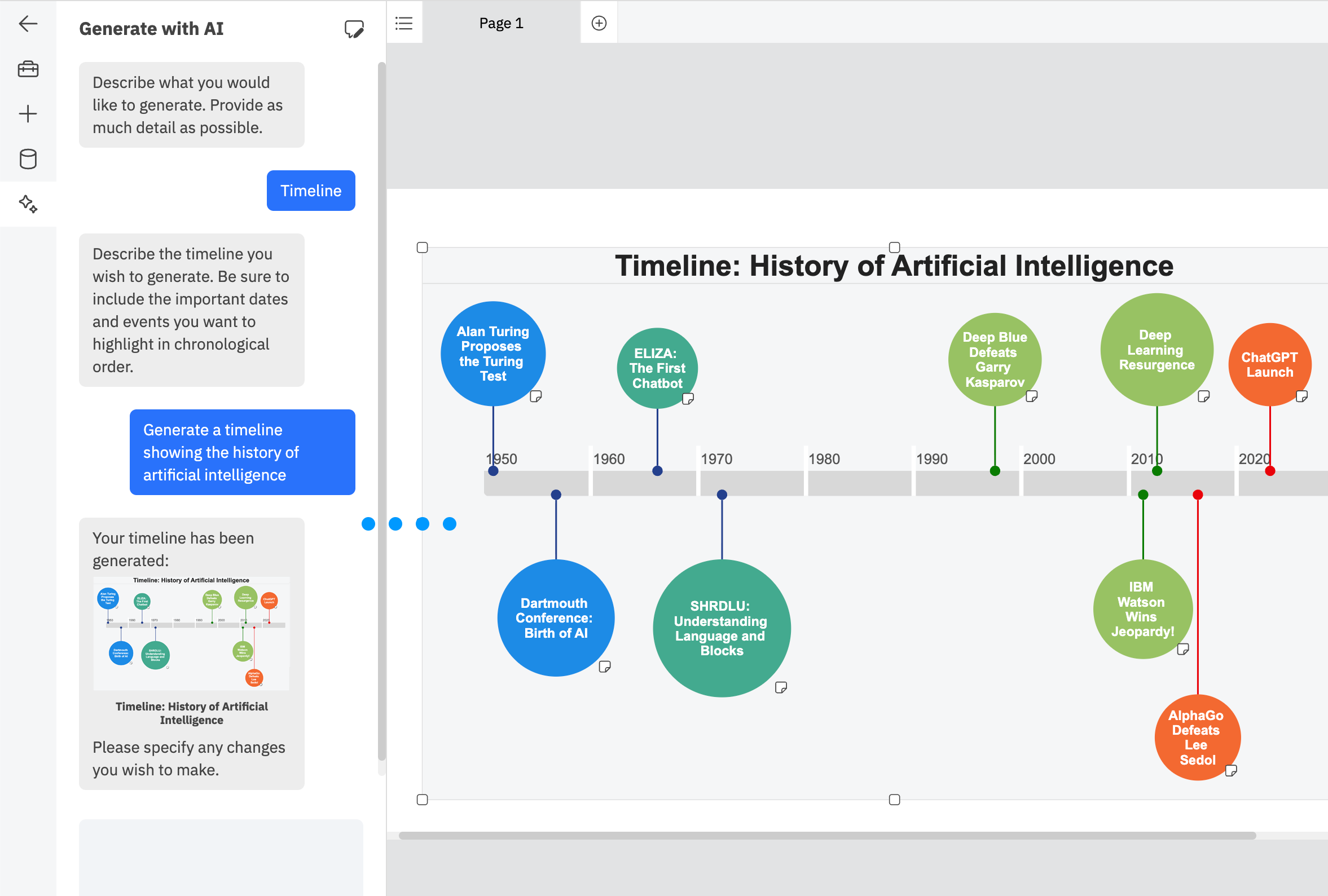1328x896 pixels.
Task: Click the ChatGPT red marker dot near 2020
Action: 1270,471
